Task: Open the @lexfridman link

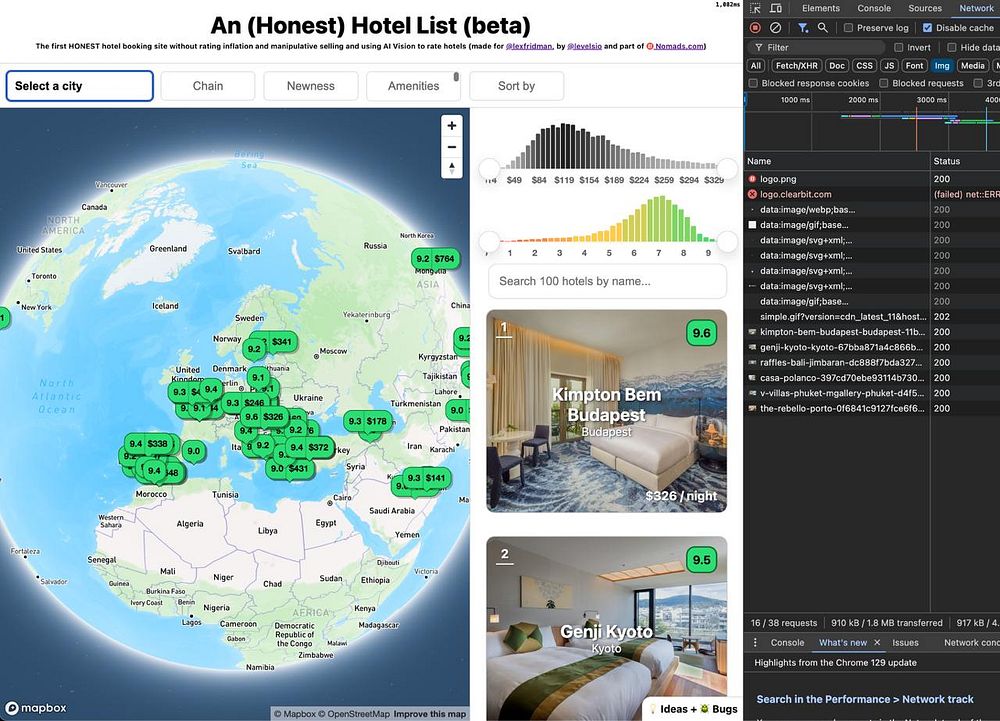Action: tap(529, 46)
